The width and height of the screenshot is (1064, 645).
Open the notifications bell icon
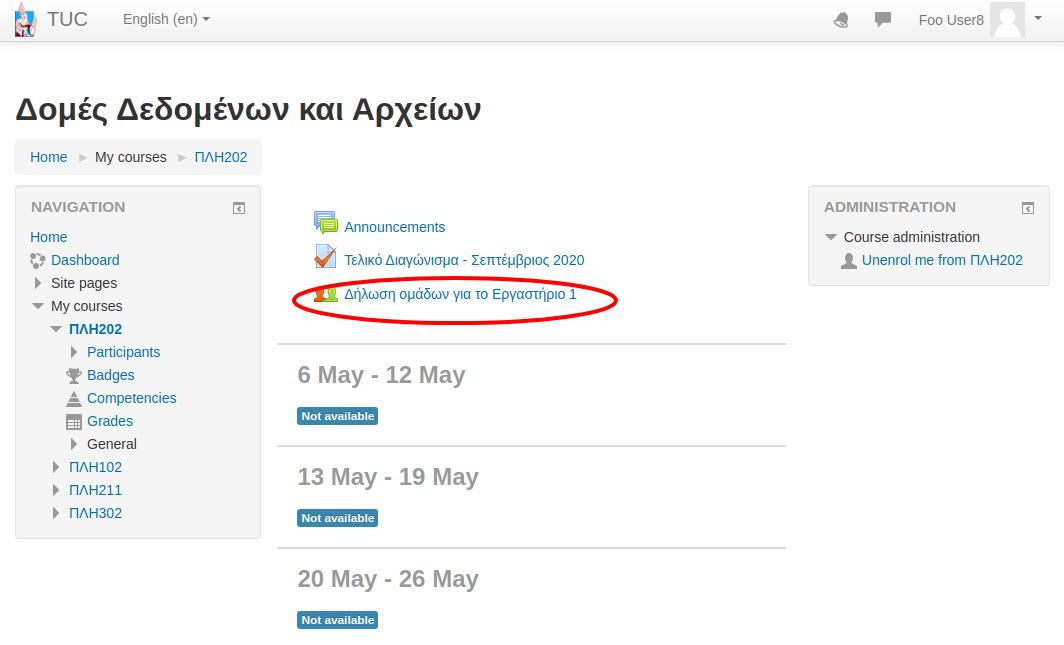841,20
